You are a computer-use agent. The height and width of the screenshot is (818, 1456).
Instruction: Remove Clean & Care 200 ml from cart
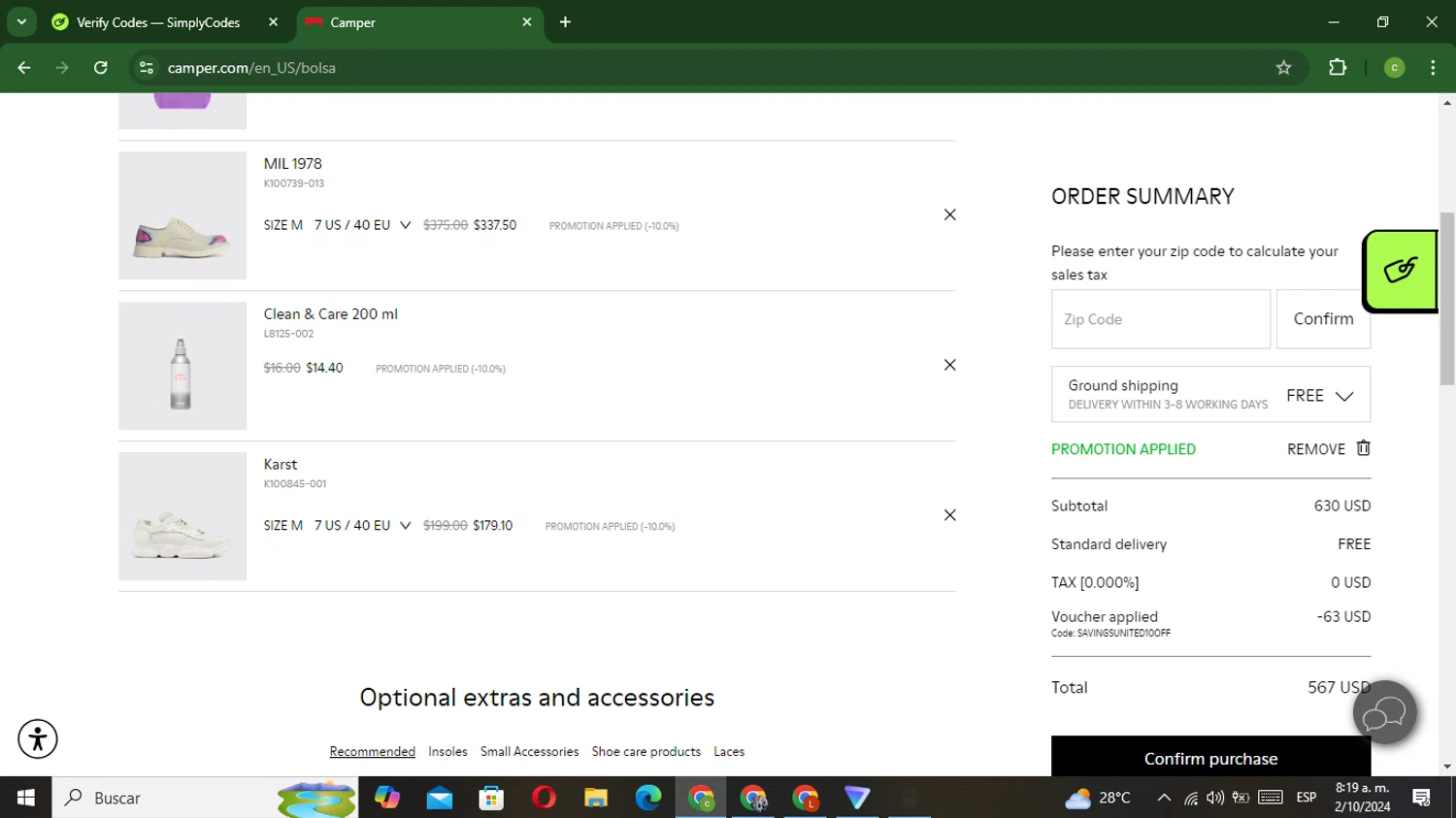pyautogui.click(x=949, y=365)
